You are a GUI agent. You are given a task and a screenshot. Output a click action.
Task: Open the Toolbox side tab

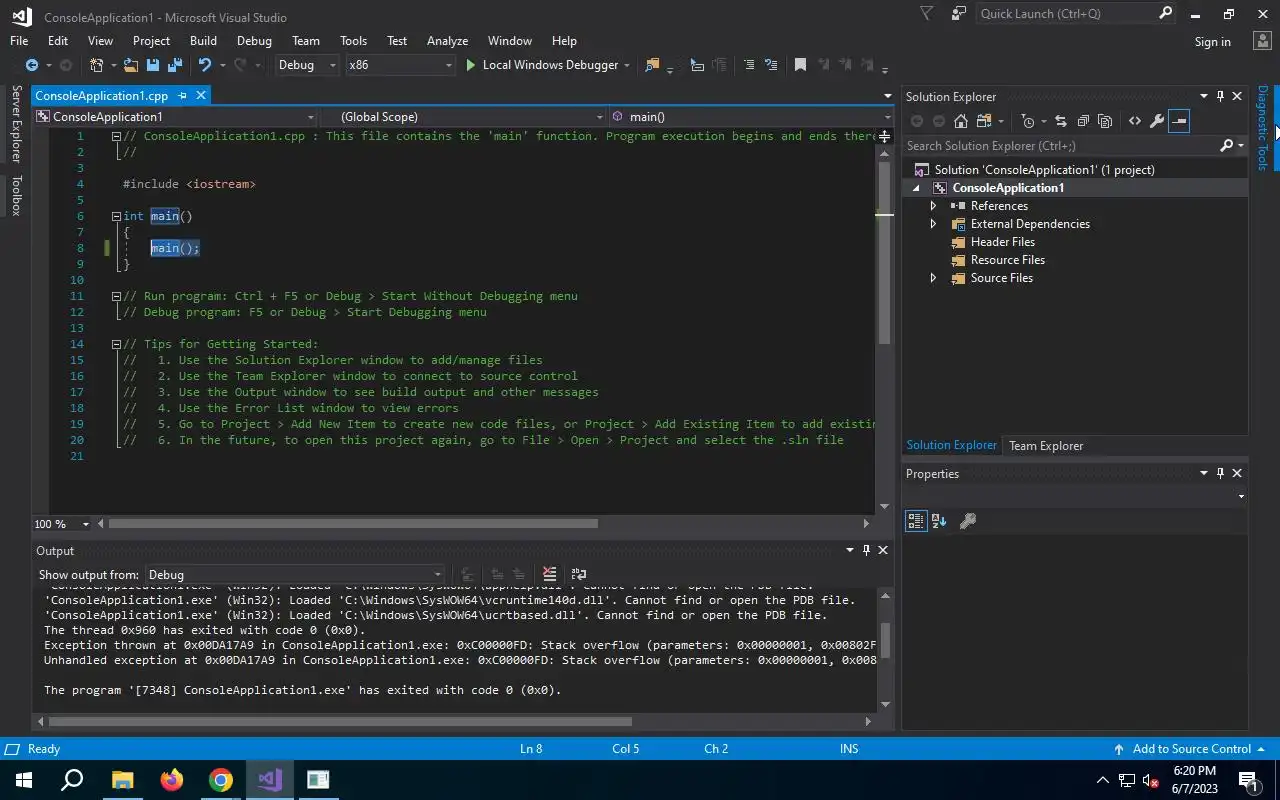coord(16,195)
